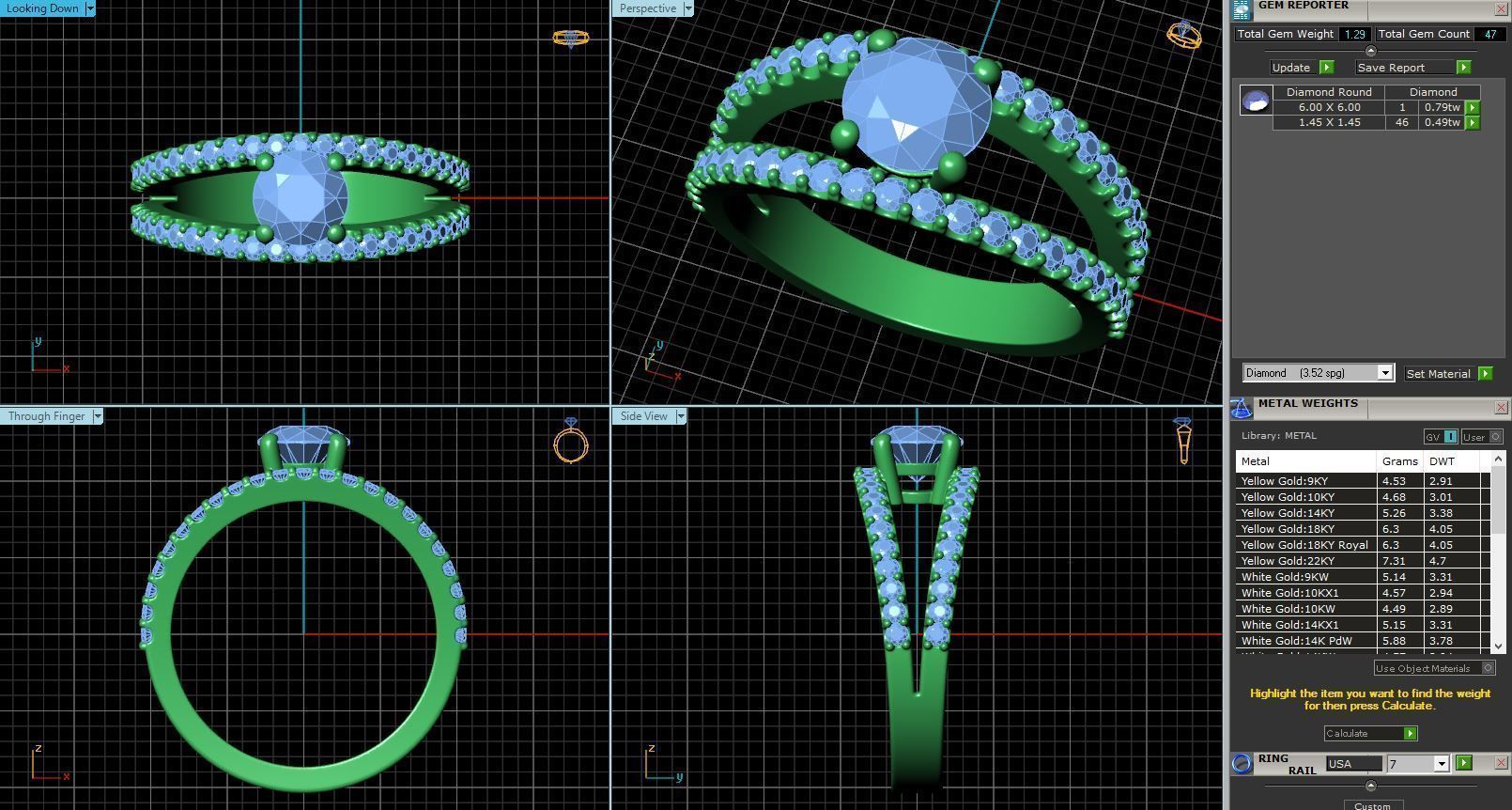
Task: Select the White Gold:10KW row
Action: [x=1362, y=609]
